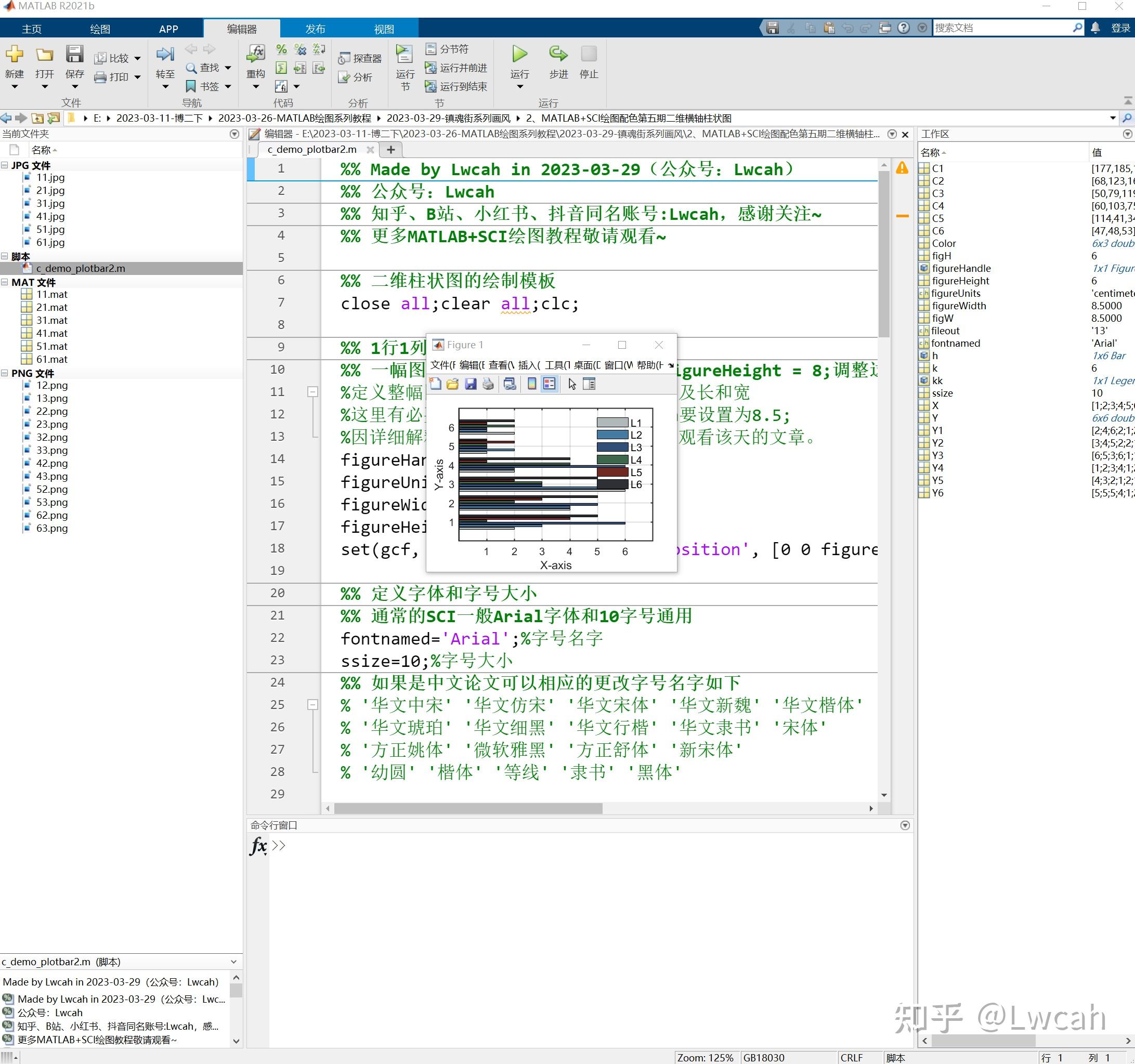This screenshot has width=1135, height=1064.
Task: Open the 工具 menu in Figure 1
Action: (x=554, y=366)
